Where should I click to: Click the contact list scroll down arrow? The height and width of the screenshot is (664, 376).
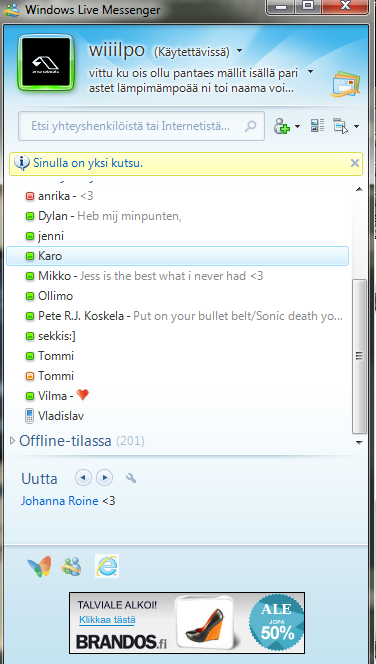[x=359, y=443]
